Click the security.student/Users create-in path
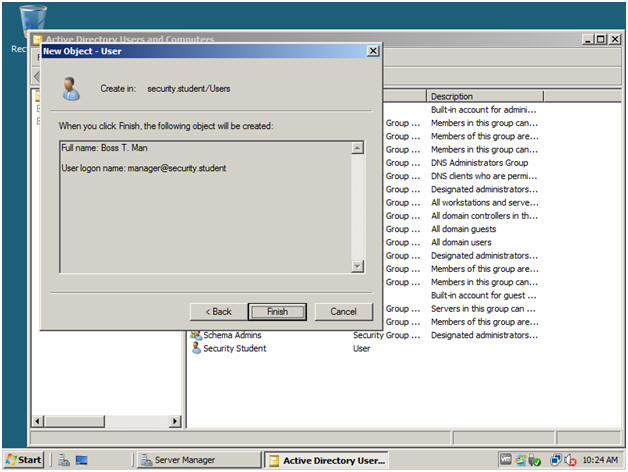This screenshot has width=628, height=472. coord(189,89)
